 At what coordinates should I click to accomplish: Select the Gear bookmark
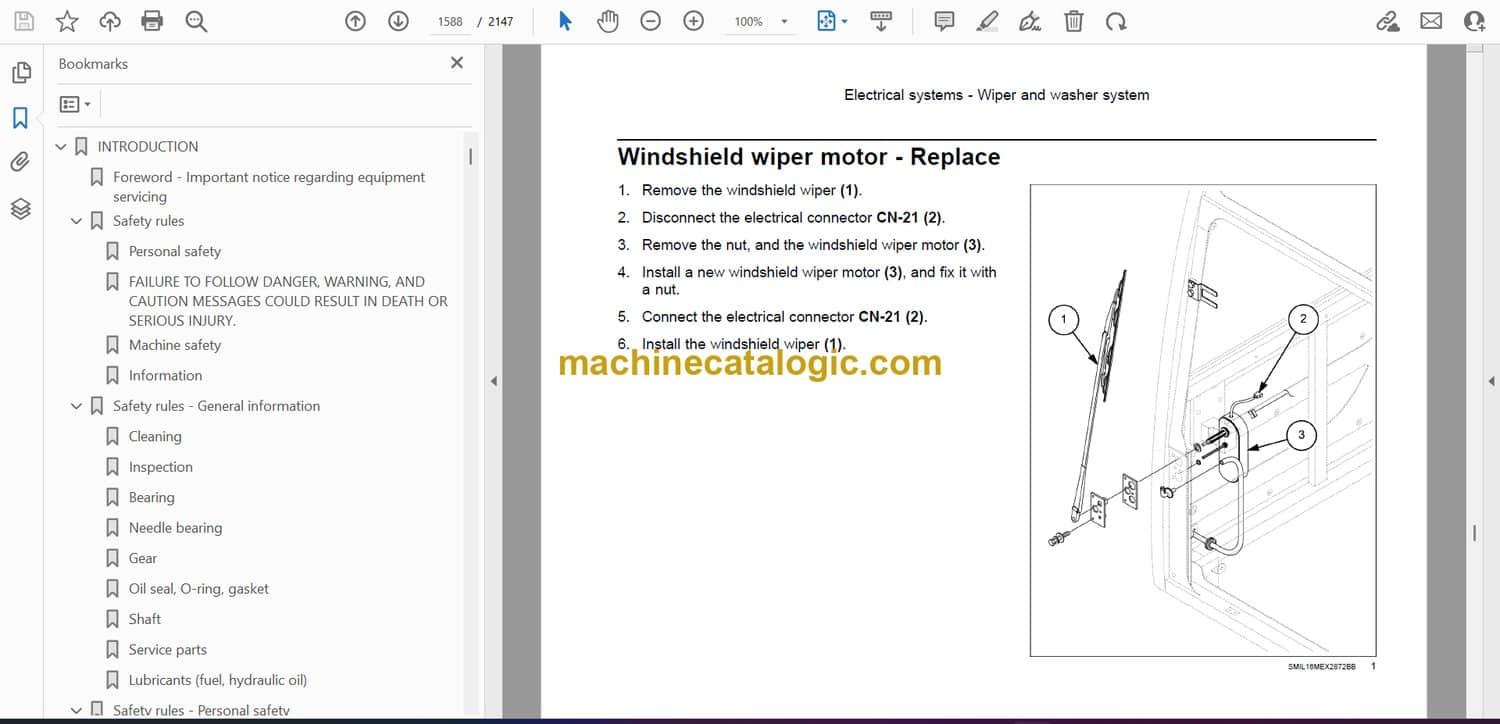tap(143, 558)
